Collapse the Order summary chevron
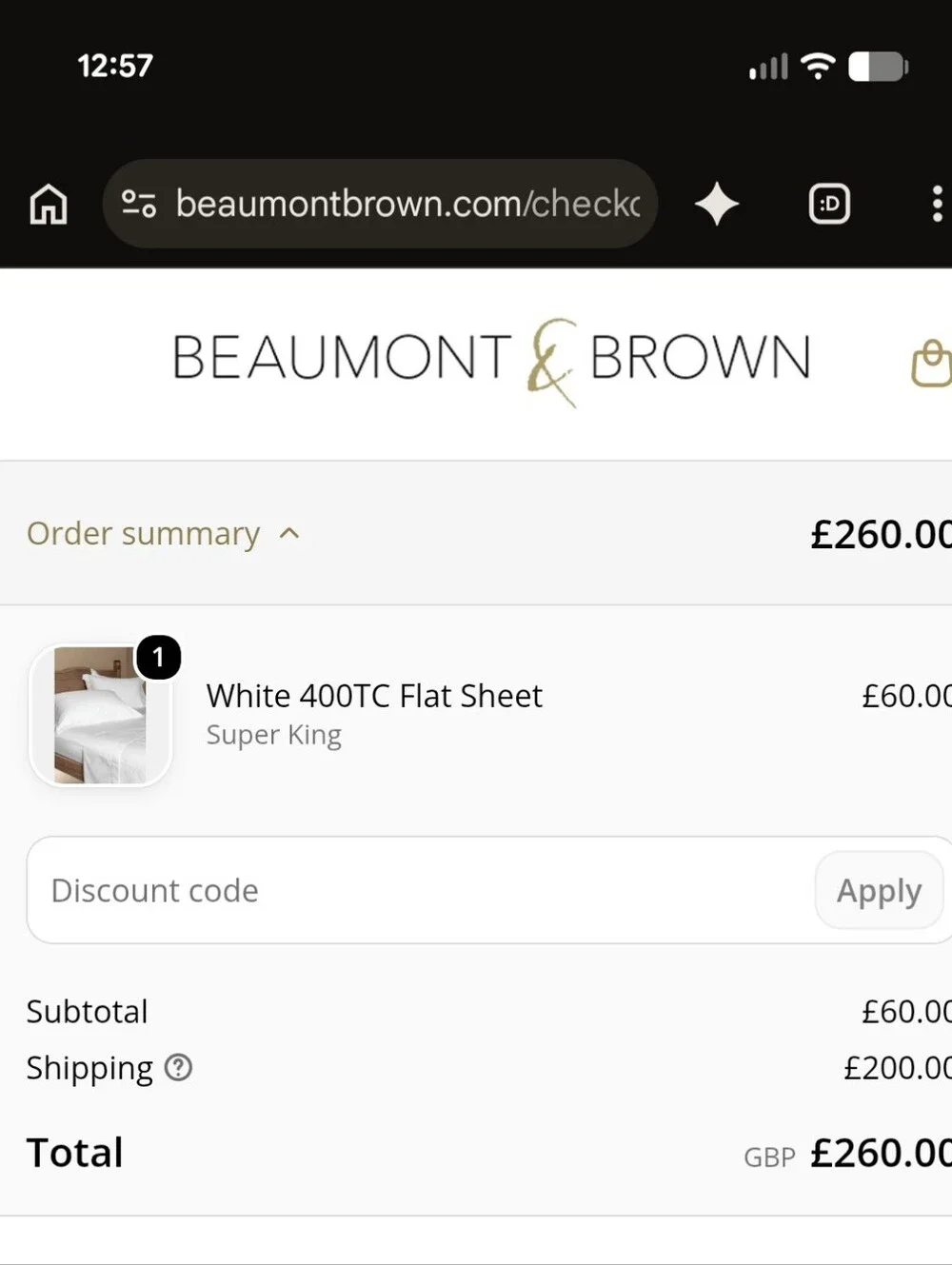The image size is (952, 1265). (289, 534)
